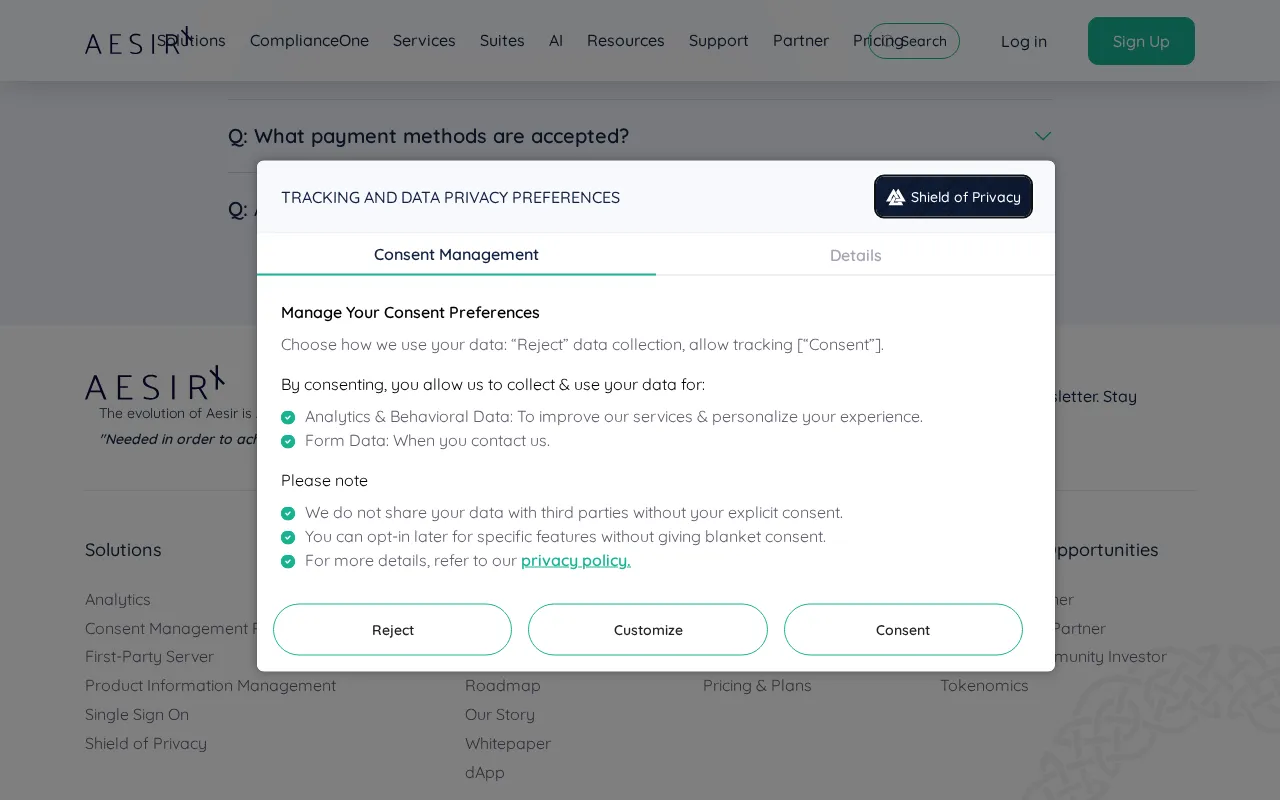Click the Consent button
Image resolution: width=1280 pixels, height=800 pixels.
[x=903, y=630]
